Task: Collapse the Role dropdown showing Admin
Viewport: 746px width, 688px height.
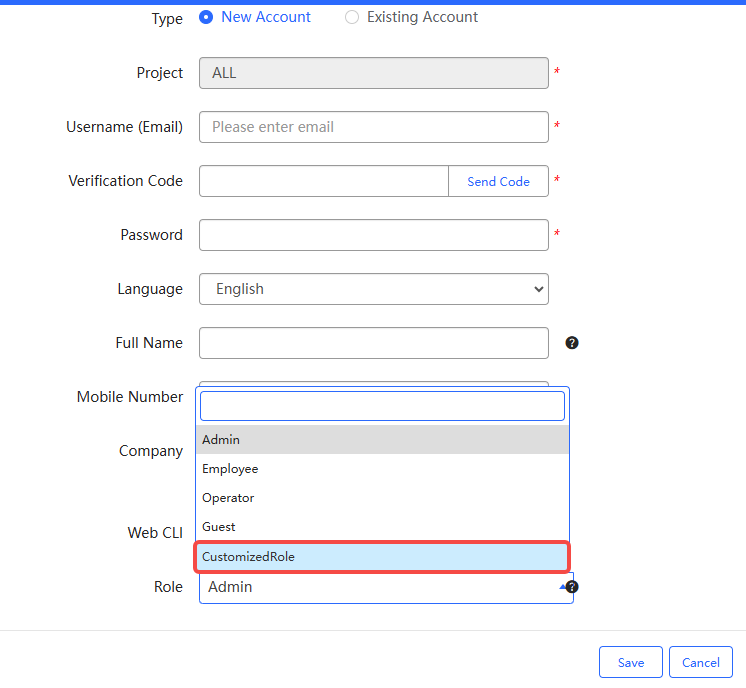Action: (x=385, y=587)
